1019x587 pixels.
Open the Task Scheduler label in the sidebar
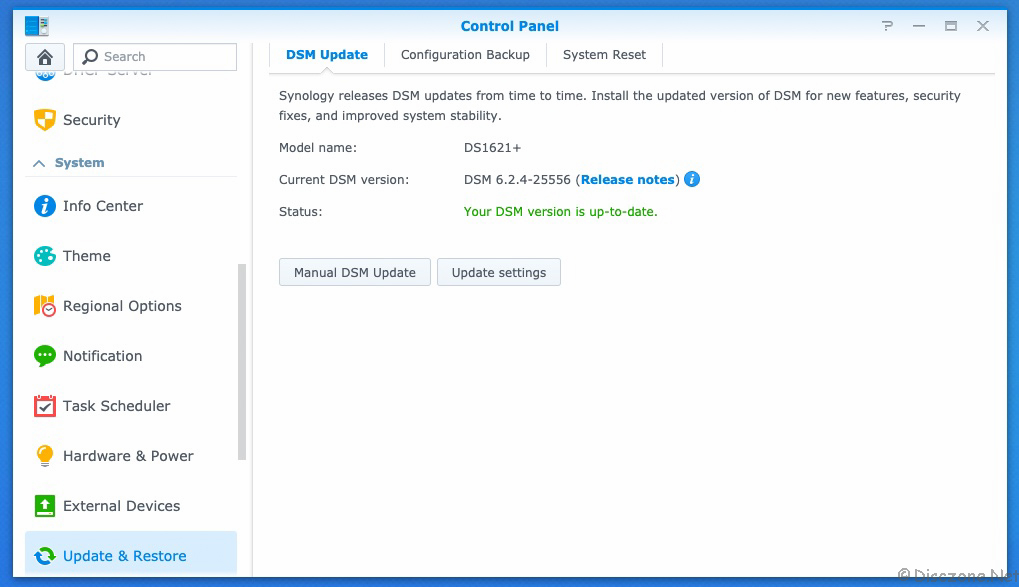116,406
